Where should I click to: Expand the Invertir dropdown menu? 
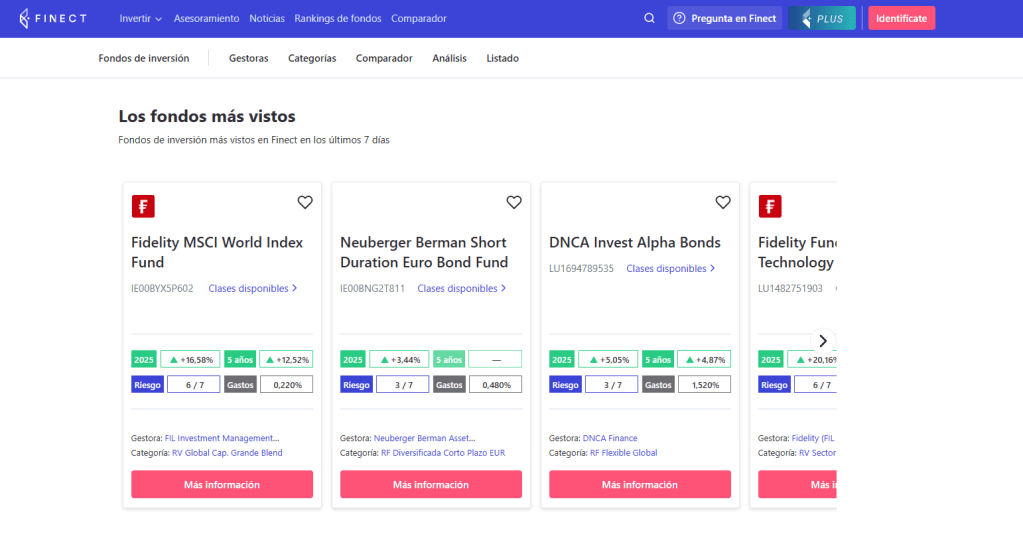click(140, 18)
